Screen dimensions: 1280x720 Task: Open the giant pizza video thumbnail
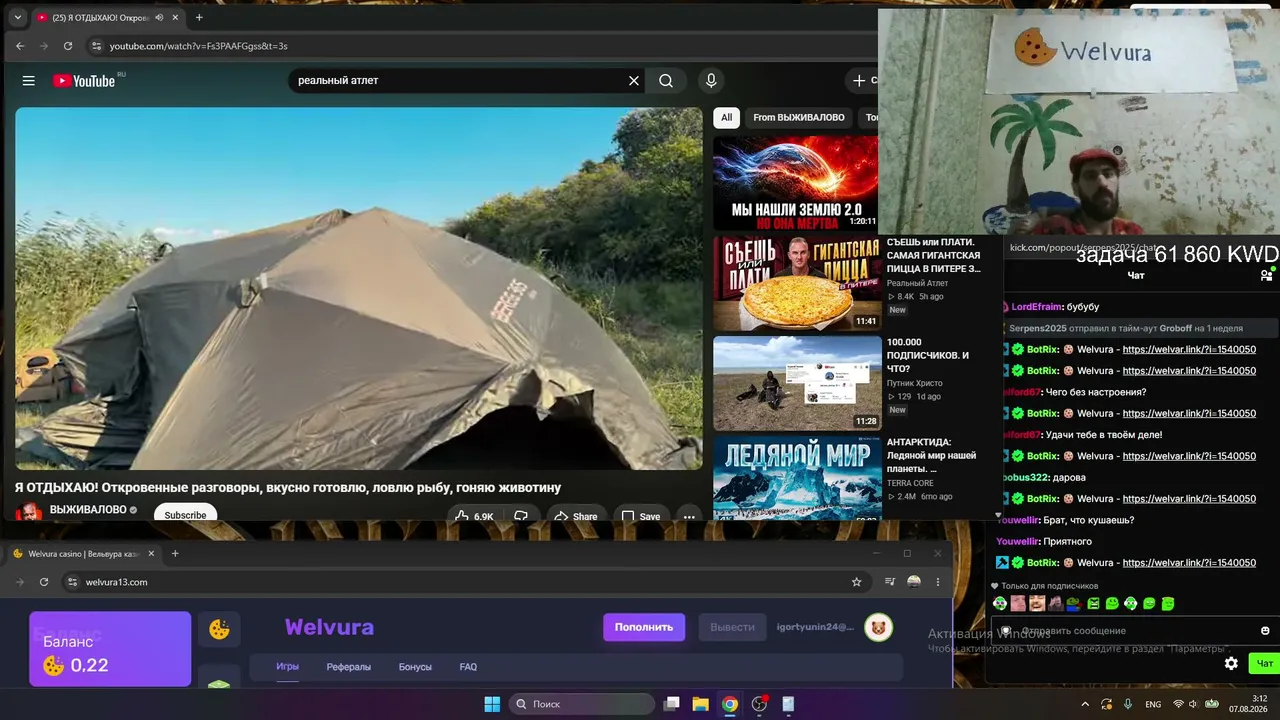796,283
